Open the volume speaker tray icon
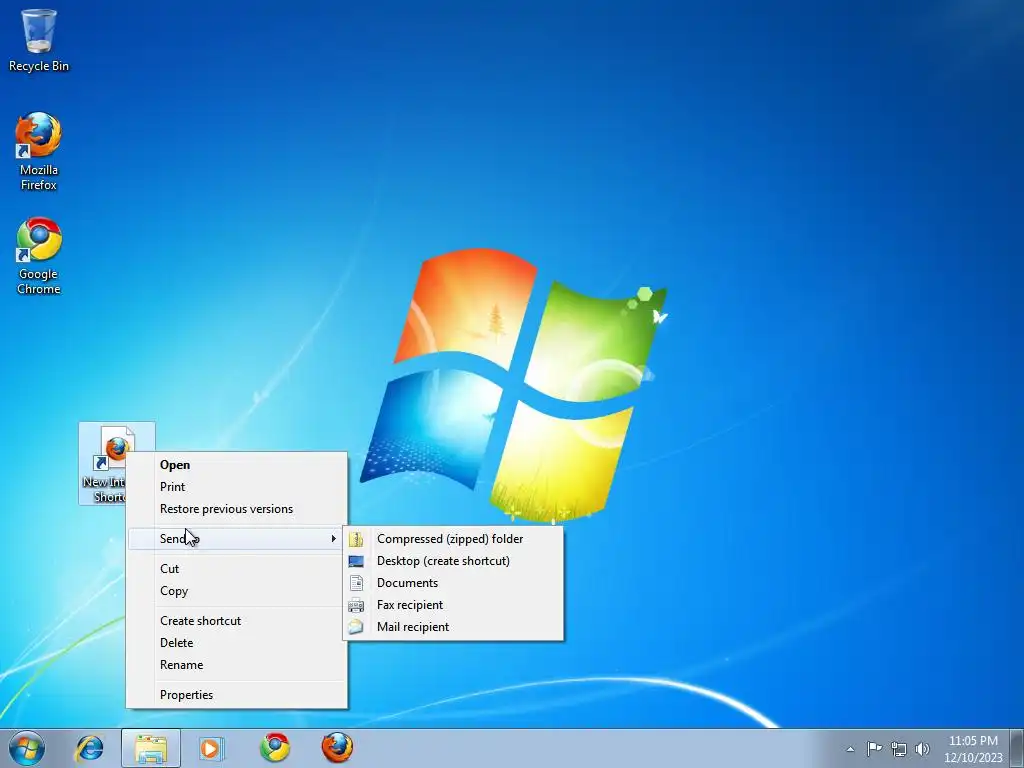Screen dimensions: 1024x768 click(x=923, y=749)
